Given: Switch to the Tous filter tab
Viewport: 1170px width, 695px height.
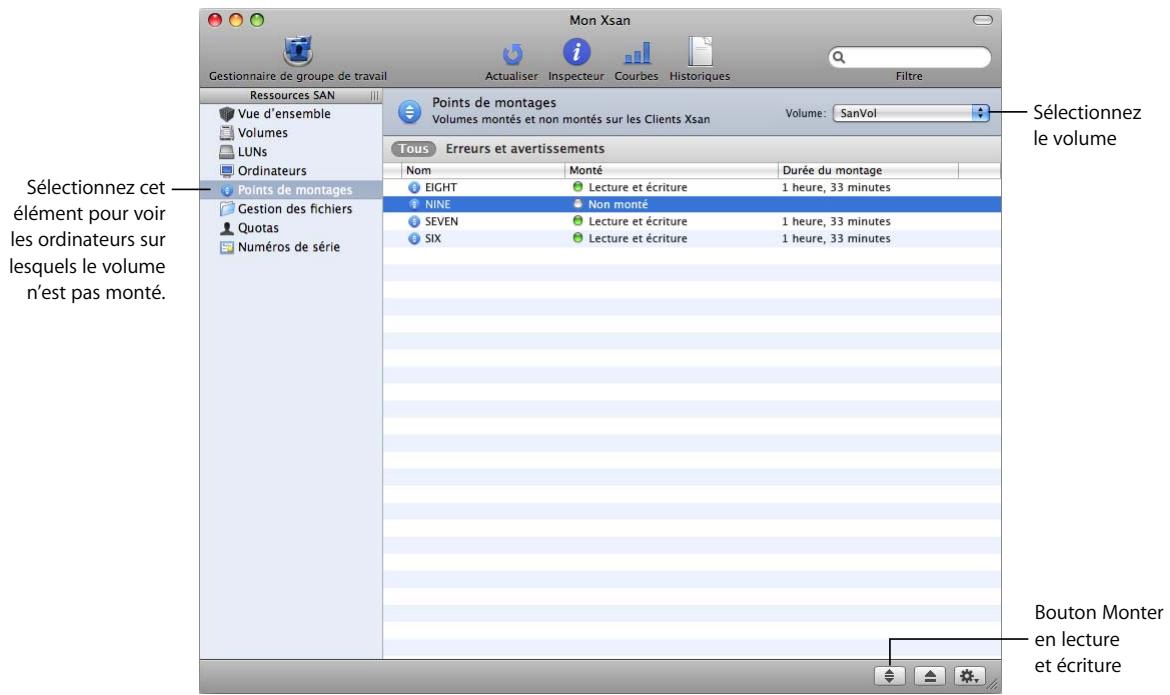Looking at the screenshot, I should click(x=413, y=149).
